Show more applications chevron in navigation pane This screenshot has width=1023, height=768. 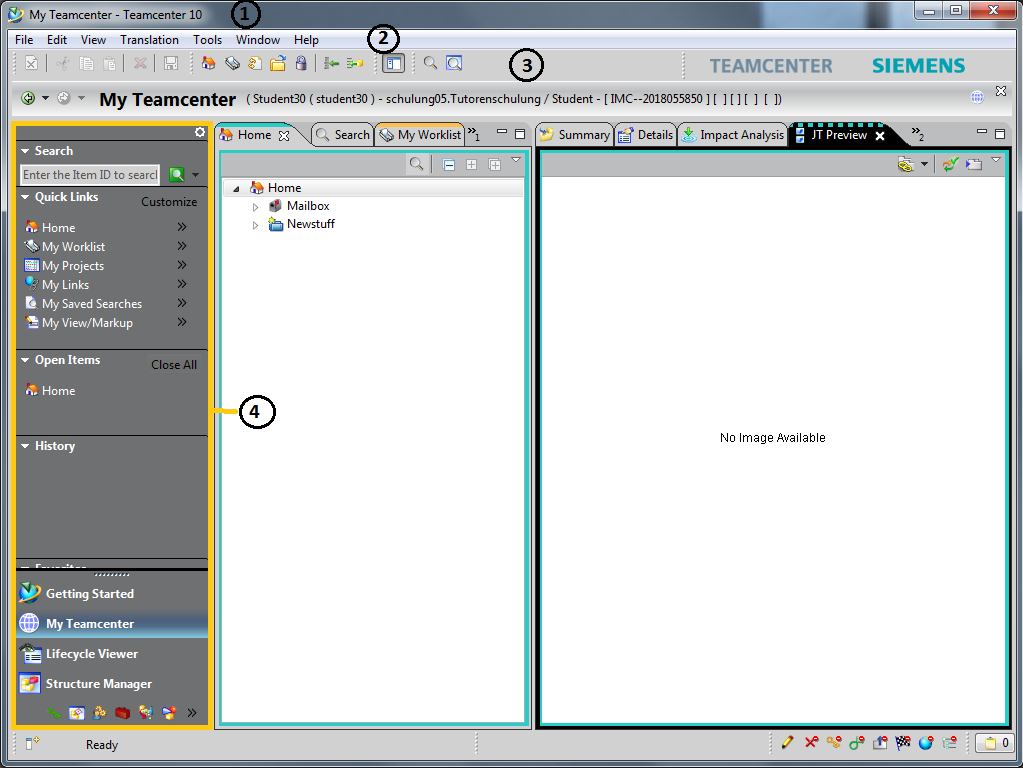(192, 713)
